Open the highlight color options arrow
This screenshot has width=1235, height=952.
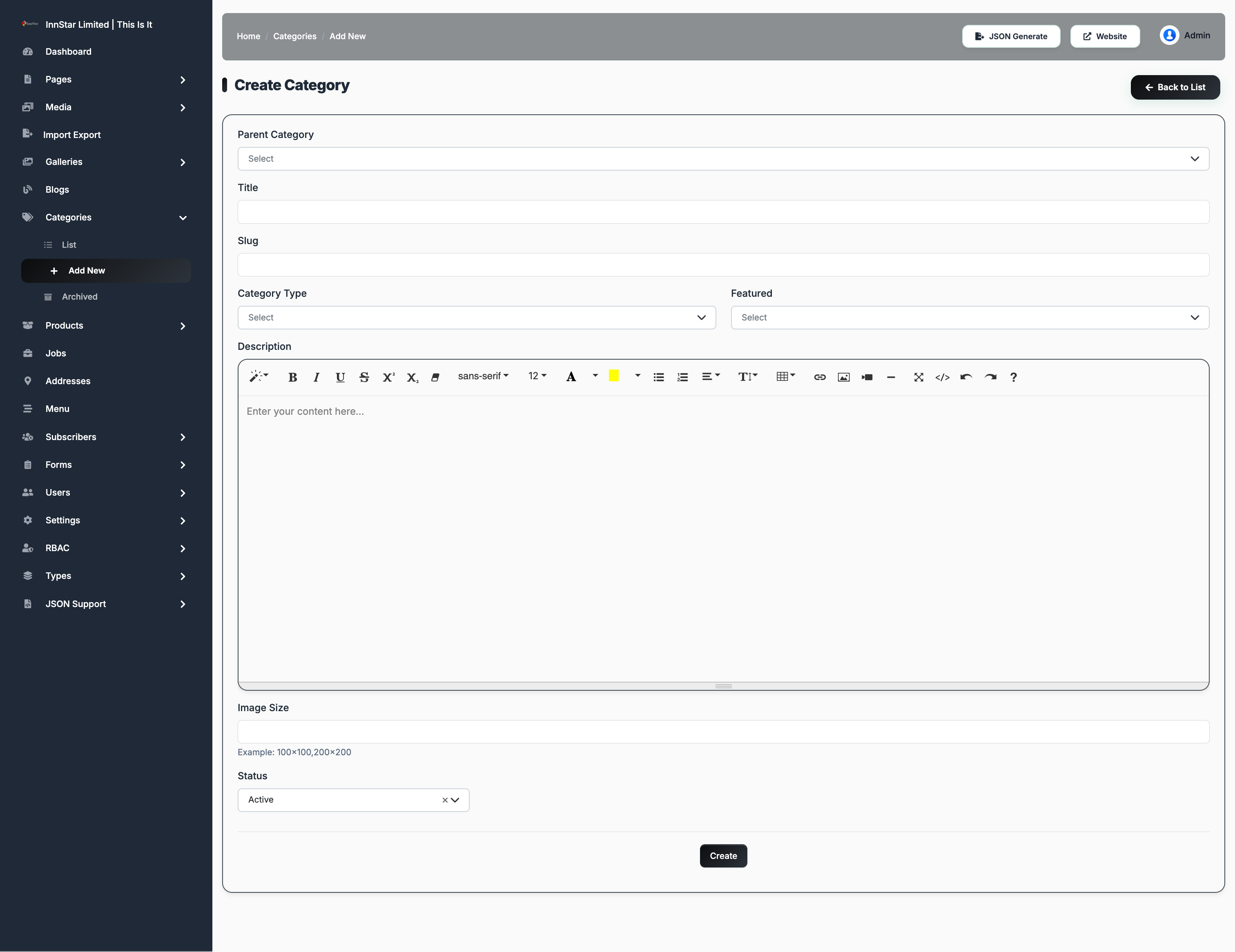pyautogui.click(x=637, y=376)
